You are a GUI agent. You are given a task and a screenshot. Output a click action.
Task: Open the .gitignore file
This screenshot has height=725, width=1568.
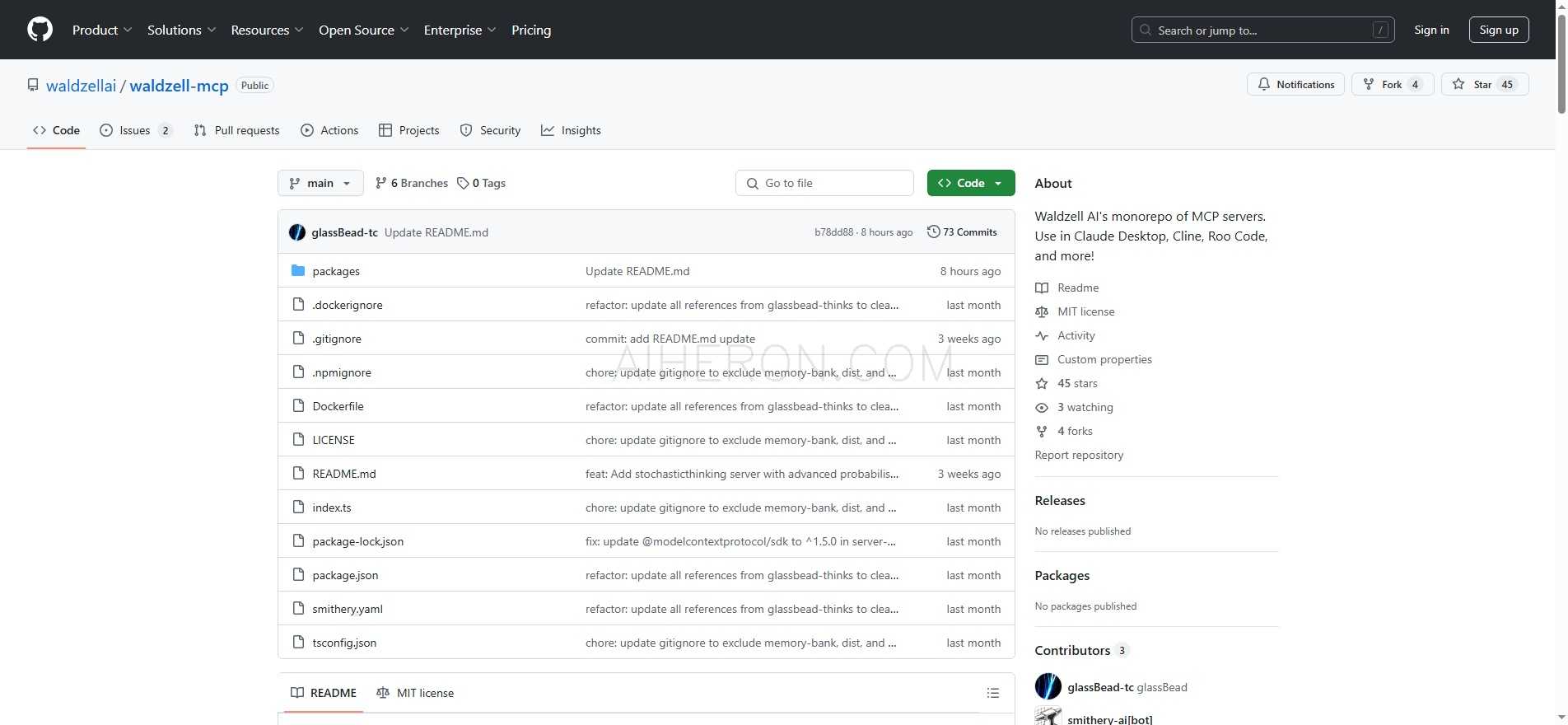point(337,339)
